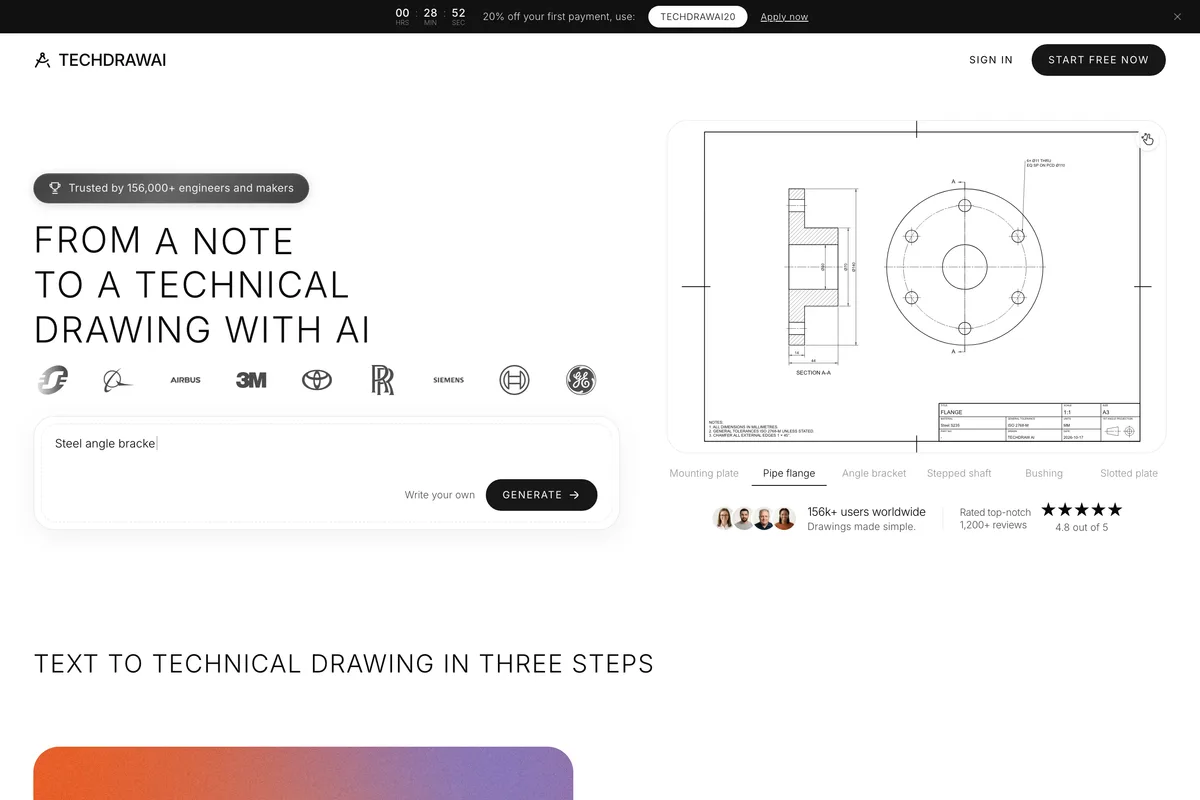Viewport: 1200px width, 800px height.
Task: Click the gradient card below the steps heading
Action: pyautogui.click(x=303, y=773)
